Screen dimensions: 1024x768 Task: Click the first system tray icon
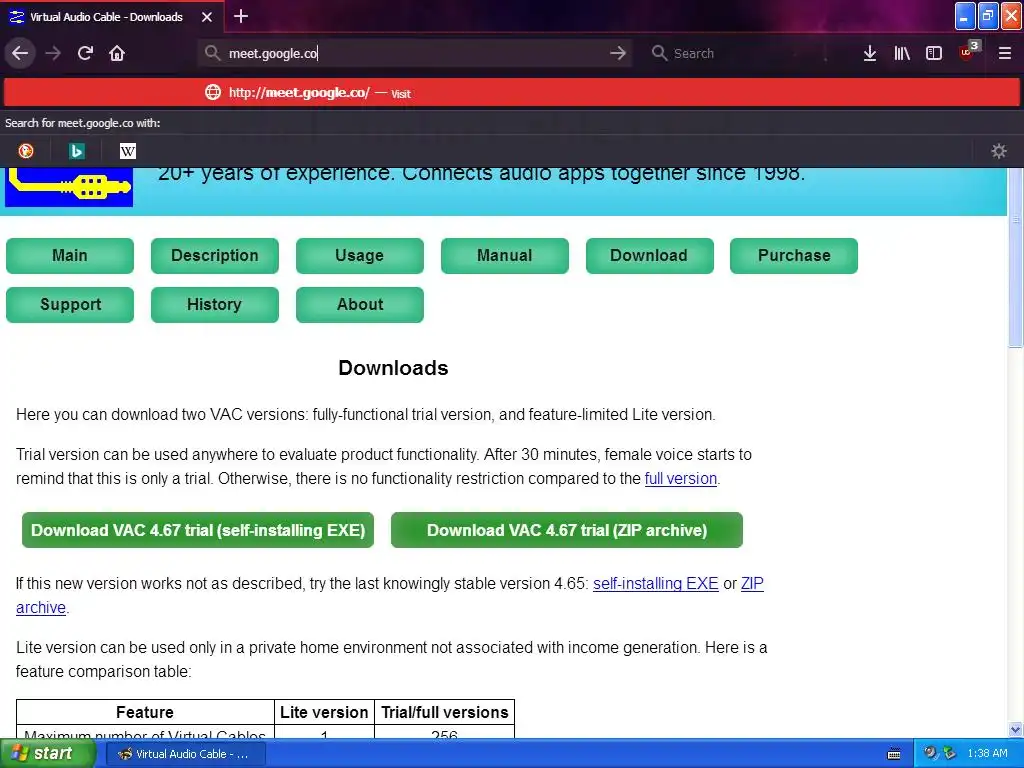(931, 753)
